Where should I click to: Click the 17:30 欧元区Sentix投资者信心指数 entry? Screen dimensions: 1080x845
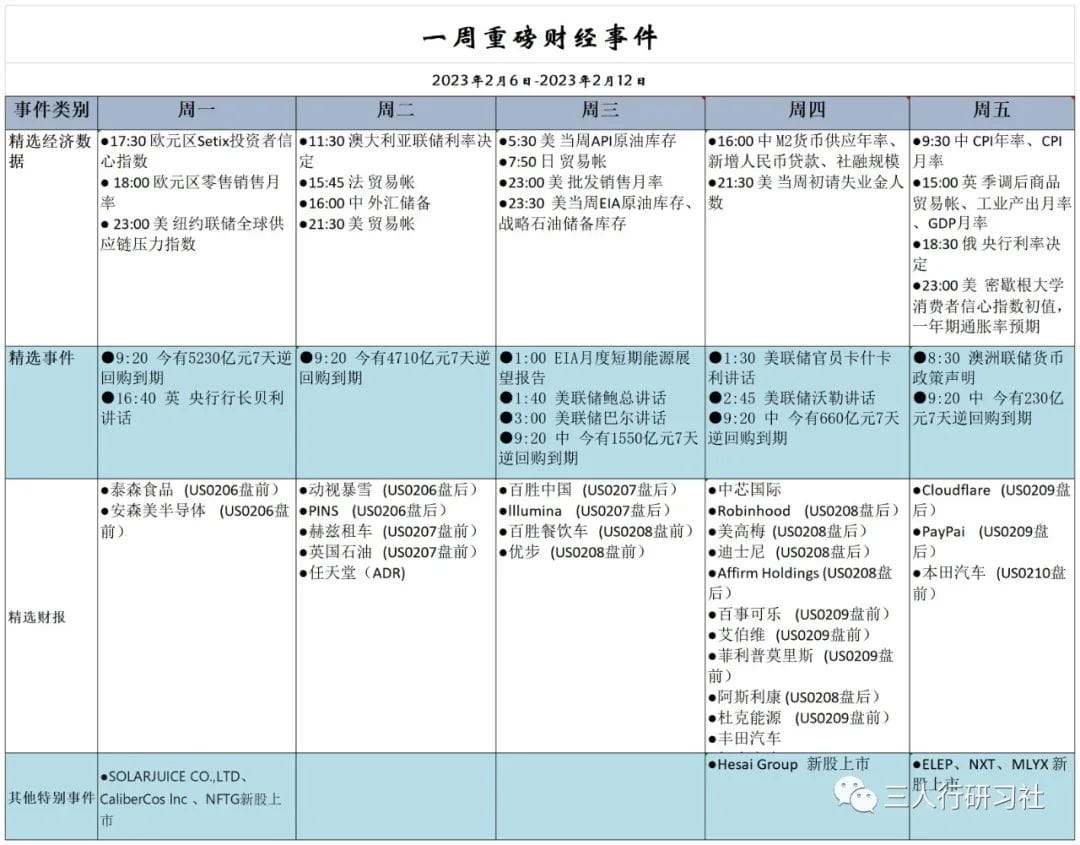196,151
